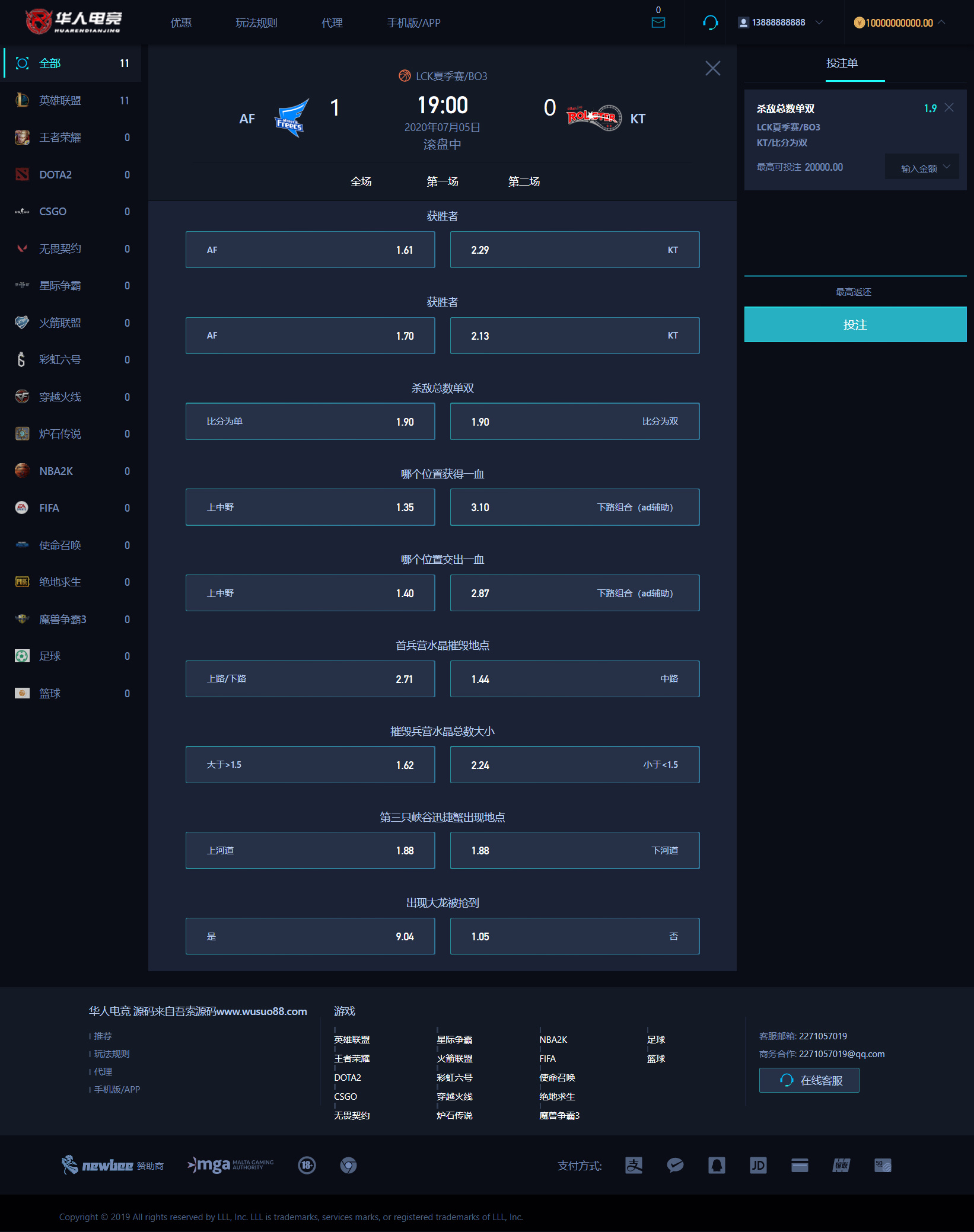The height and width of the screenshot is (1232, 974).
Task: Select the 投注单 tab
Action: click(x=842, y=63)
